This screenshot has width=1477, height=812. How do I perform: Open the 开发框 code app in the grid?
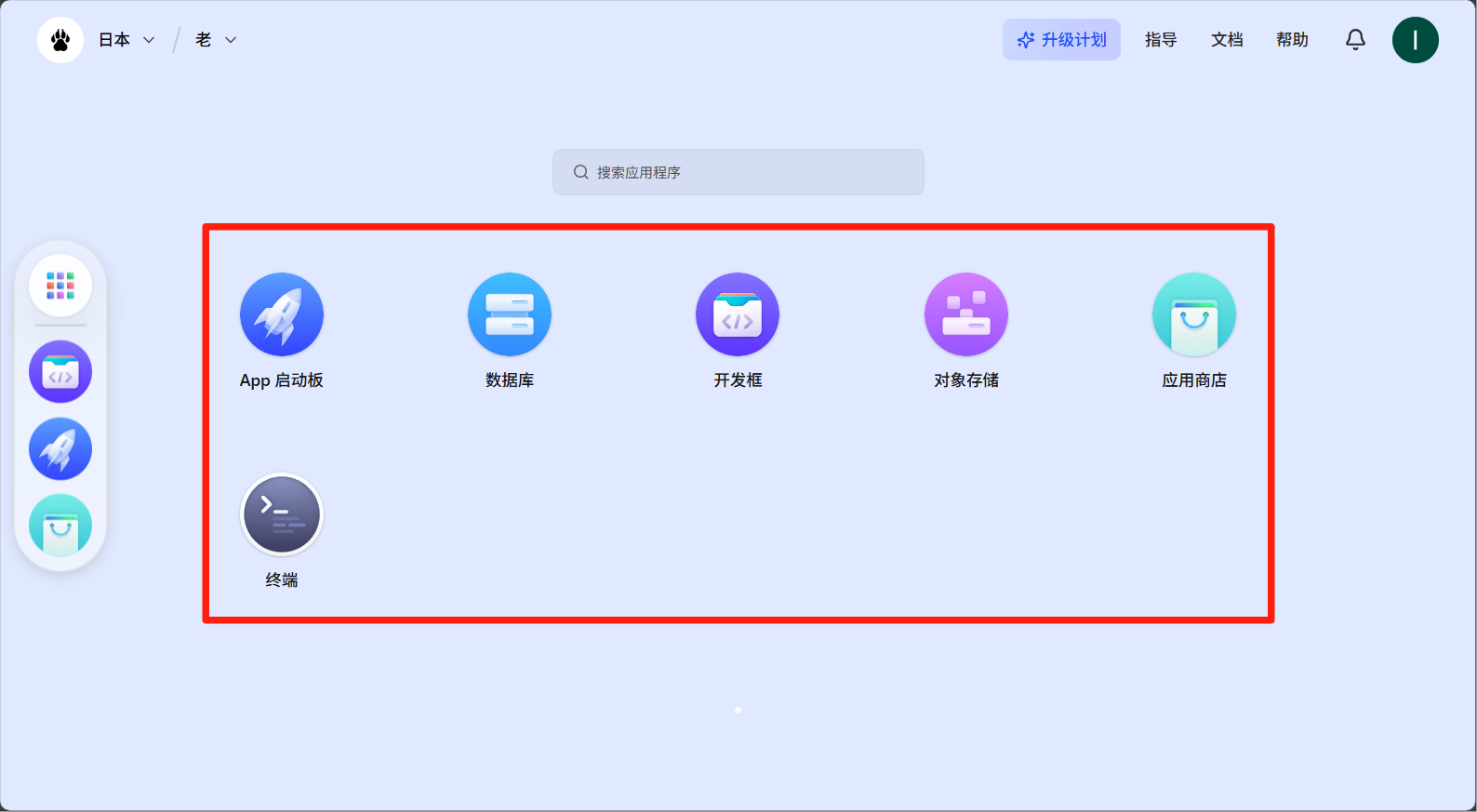click(737, 314)
